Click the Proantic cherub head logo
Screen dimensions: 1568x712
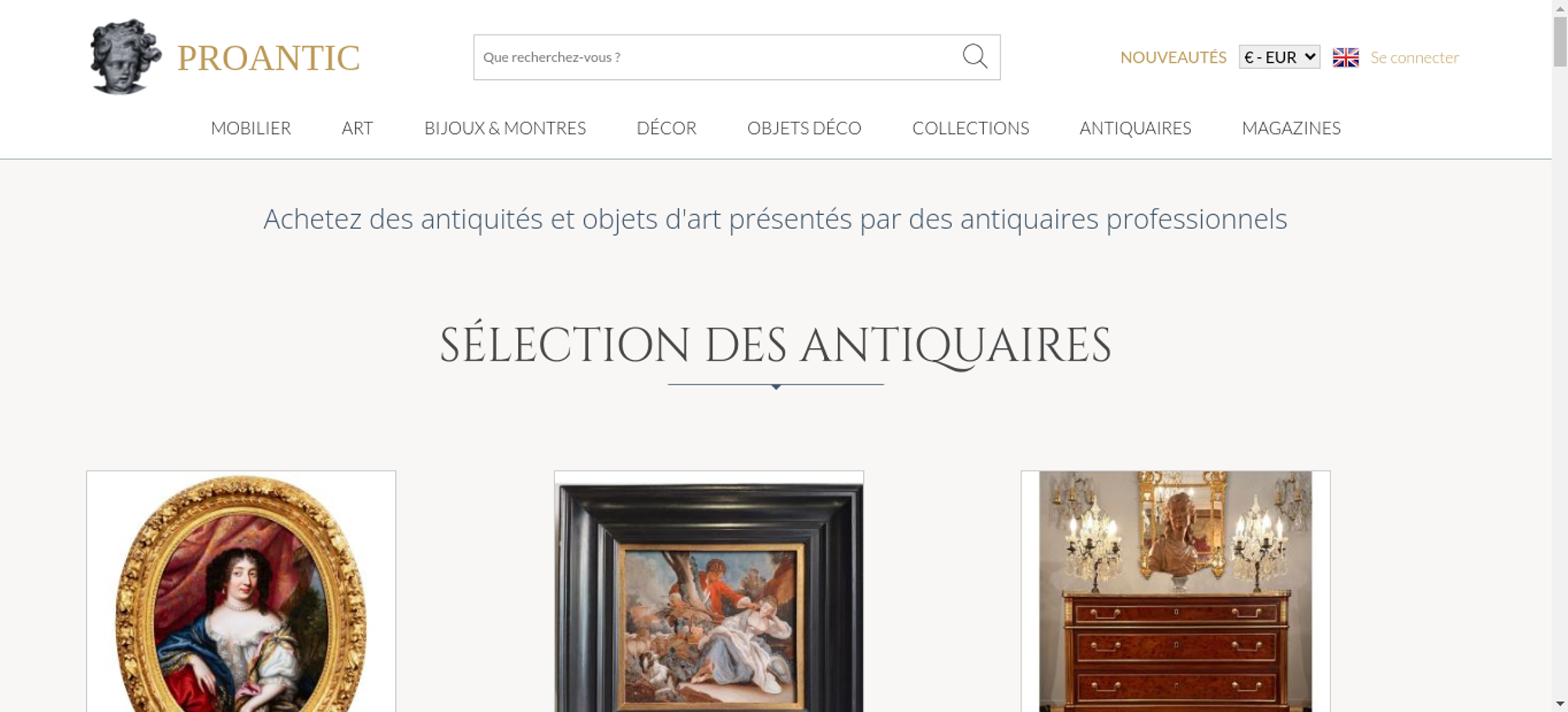coord(125,56)
